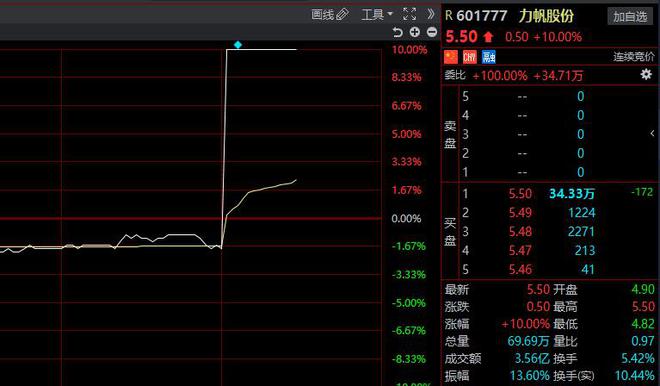660x386 pixels.
Task: Collapse side panel with the small chevron
Action: (x=652, y=133)
